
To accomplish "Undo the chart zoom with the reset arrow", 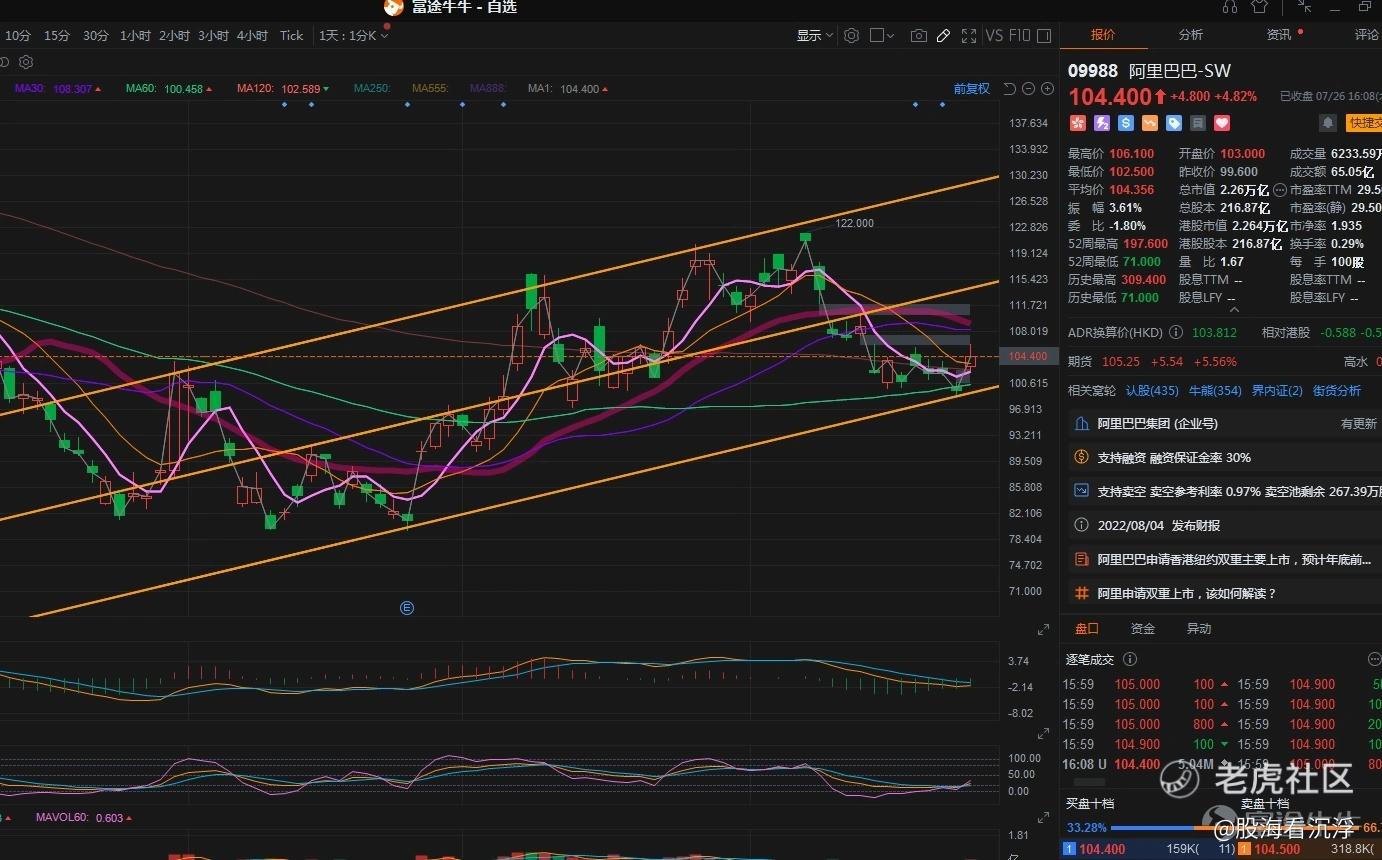I will click(1009, 89).
